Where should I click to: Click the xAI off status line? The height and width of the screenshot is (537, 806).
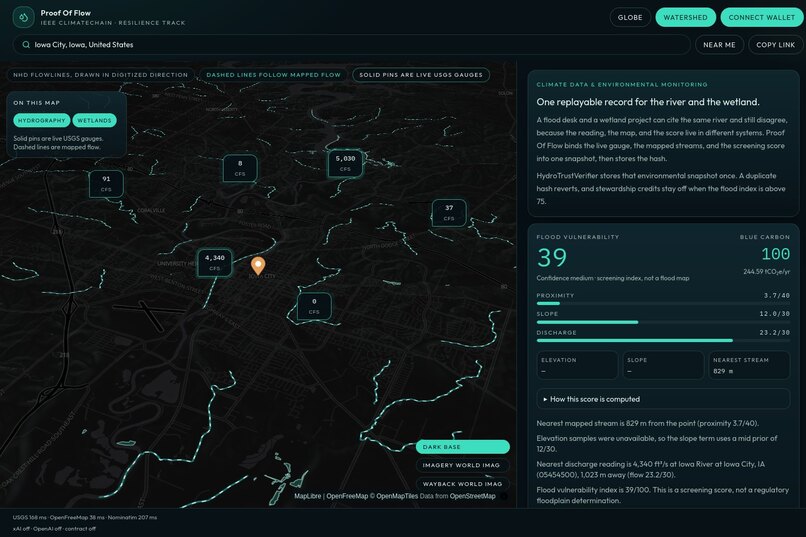(54, 528)
